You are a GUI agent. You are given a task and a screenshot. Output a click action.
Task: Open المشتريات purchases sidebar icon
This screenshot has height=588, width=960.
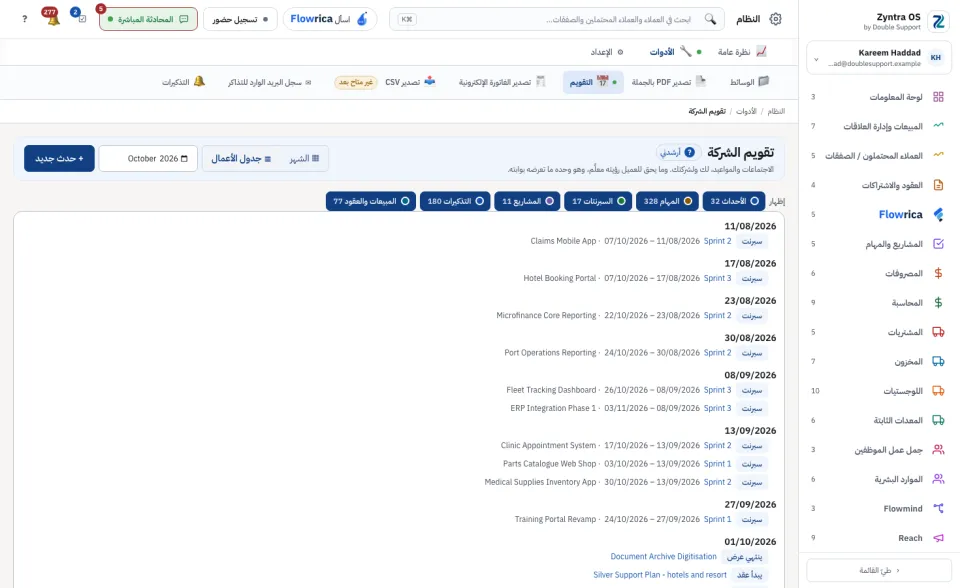click(938, 332)
